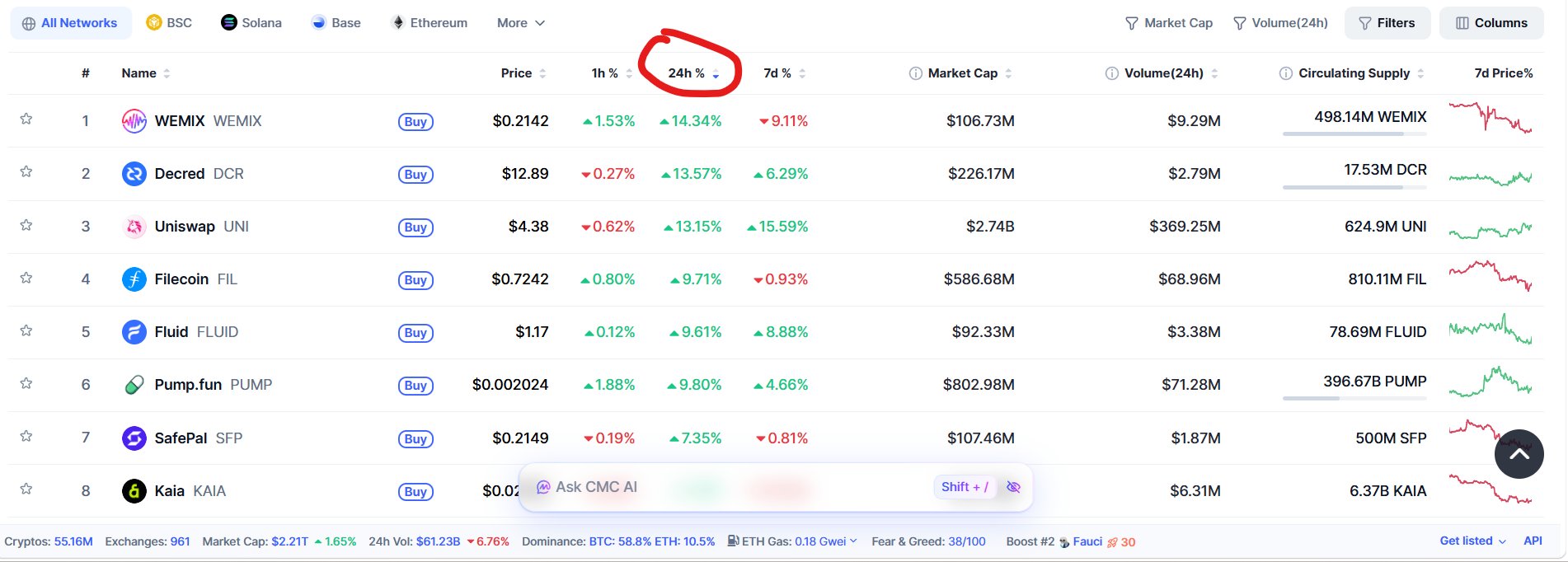The width and height of the screenshot is (1568, 562).
Task: Switch to the Solana network tab
Action: 251,23
